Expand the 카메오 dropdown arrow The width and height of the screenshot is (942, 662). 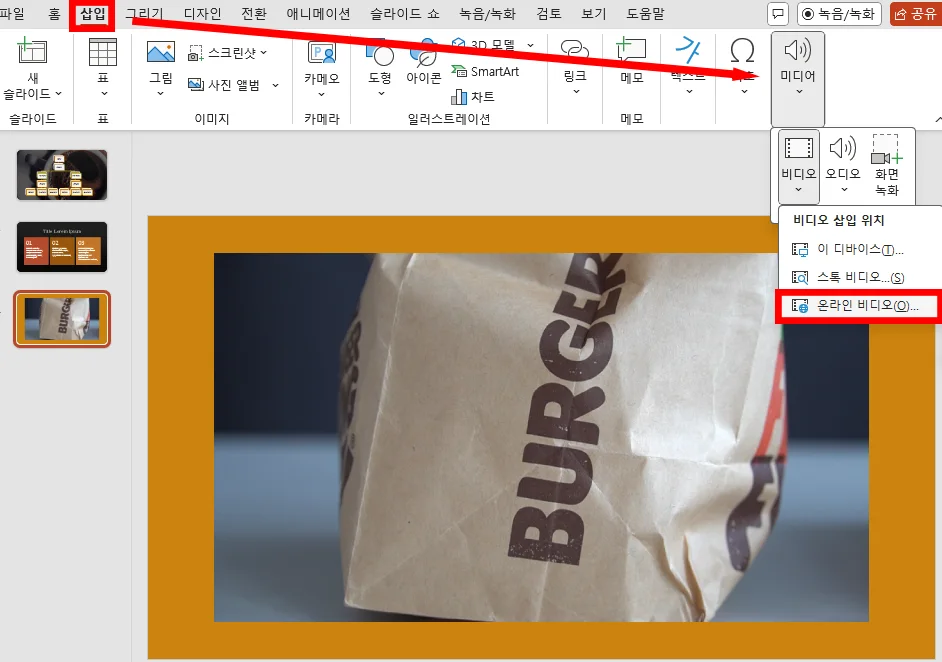click(321, 94)
